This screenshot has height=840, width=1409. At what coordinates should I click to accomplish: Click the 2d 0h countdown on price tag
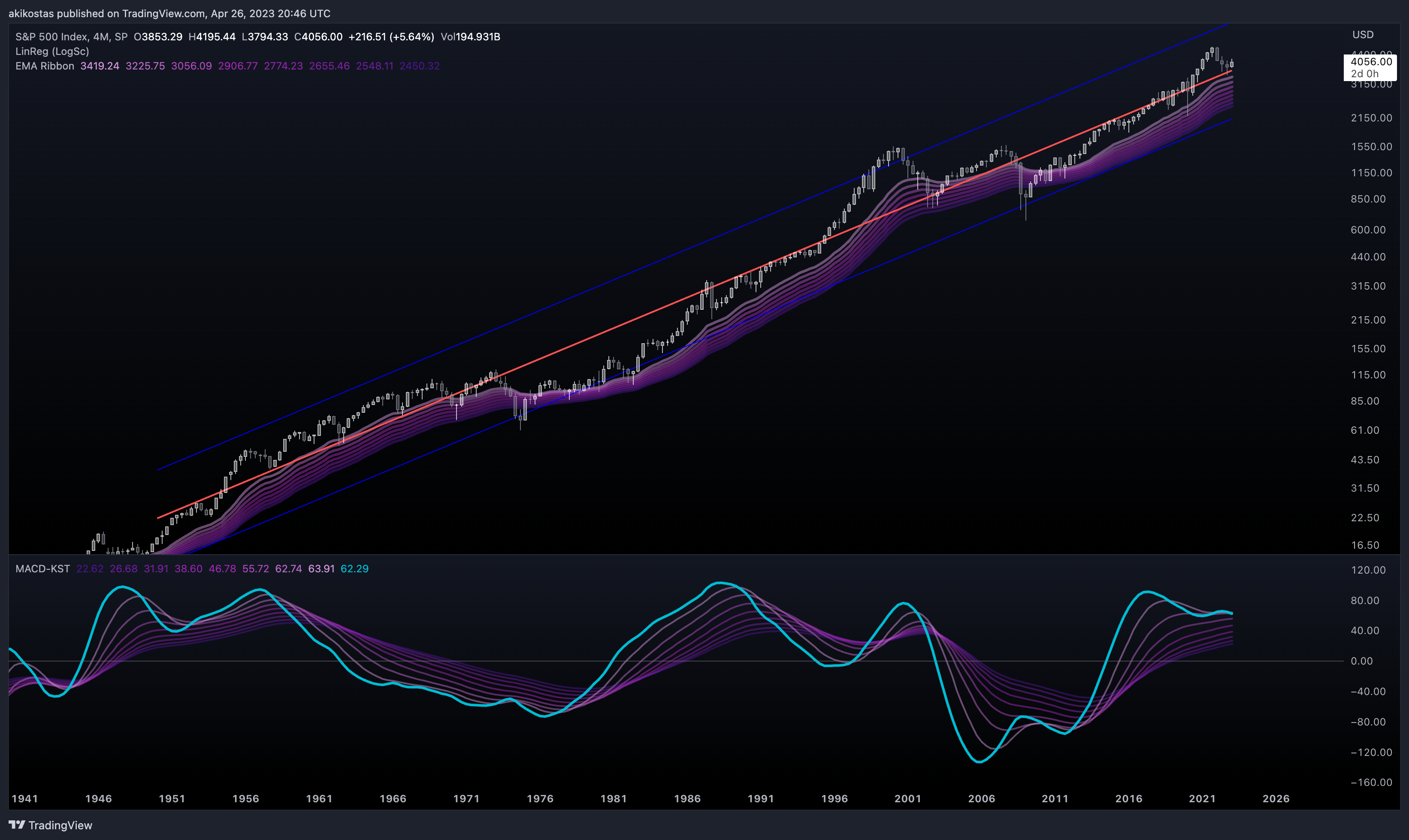pos(1365,74)
